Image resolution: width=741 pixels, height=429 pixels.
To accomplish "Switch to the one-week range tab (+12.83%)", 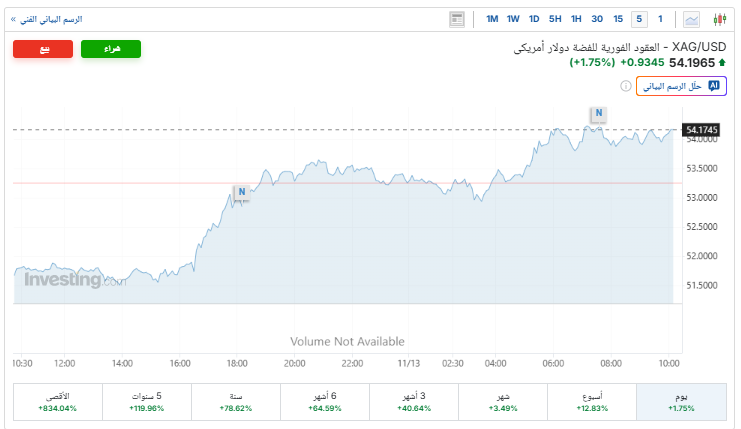I will (x=591, y=402).
